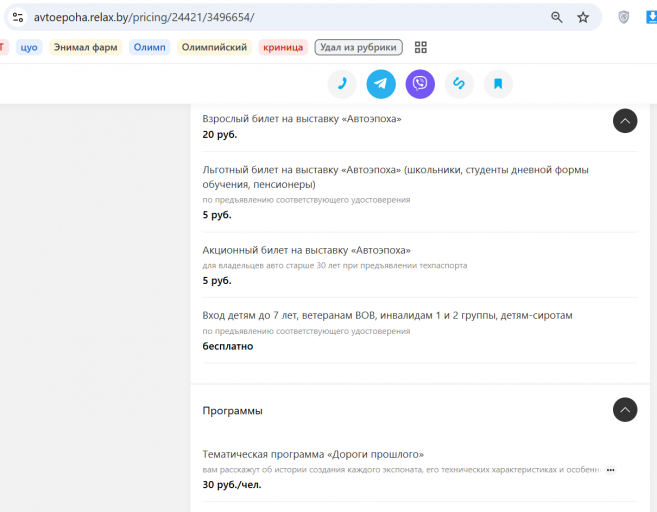Image resolution: width=657 pixels, height=512 pixels.
Task: Click the Программы heading
Action: click(232, 411)
